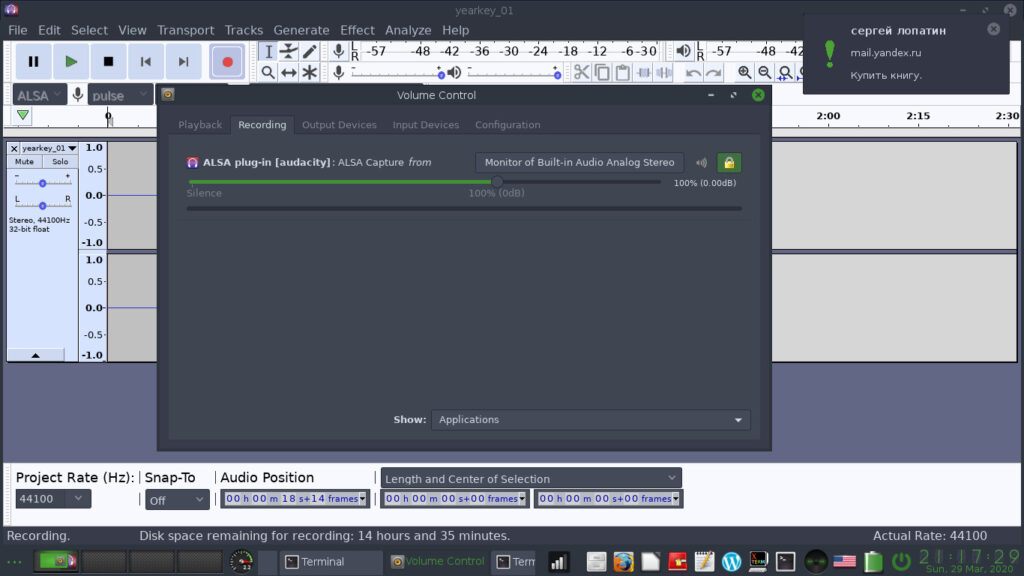Click the Zoom Out icon
Screen dimensions: 1024x576
click(765, 72)
